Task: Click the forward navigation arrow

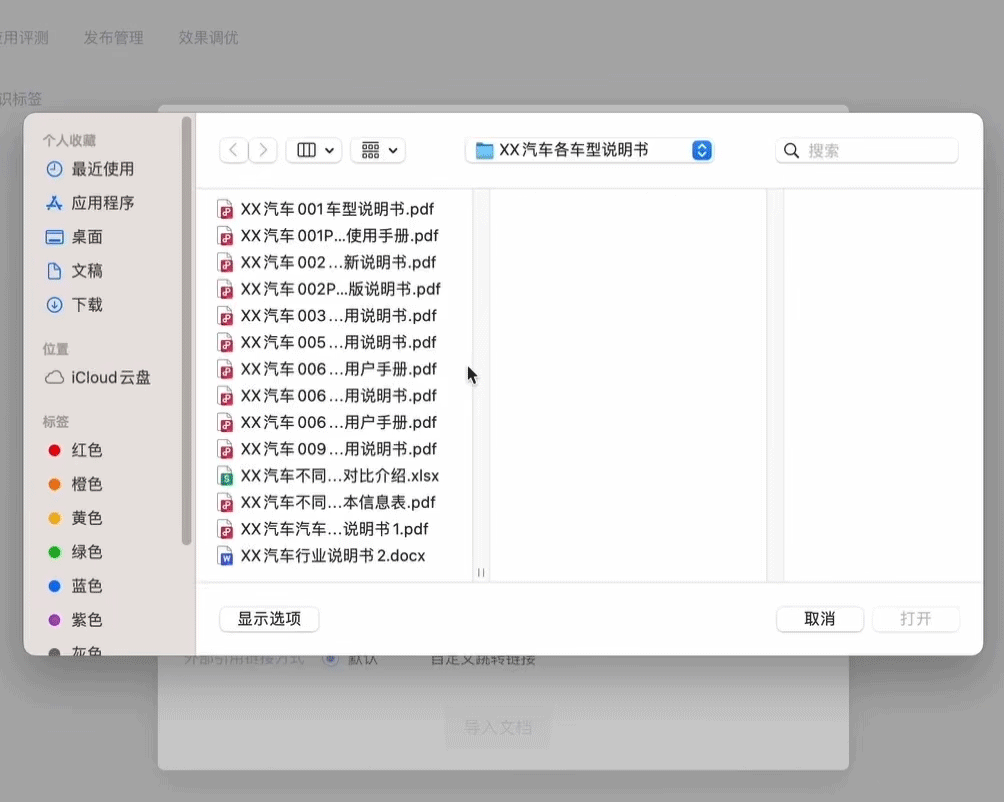Action: 262,150
